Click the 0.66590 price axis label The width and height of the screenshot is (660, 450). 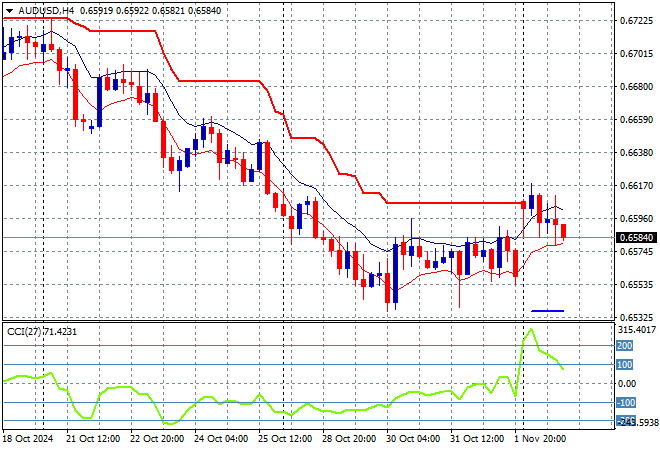click(637, 119)
